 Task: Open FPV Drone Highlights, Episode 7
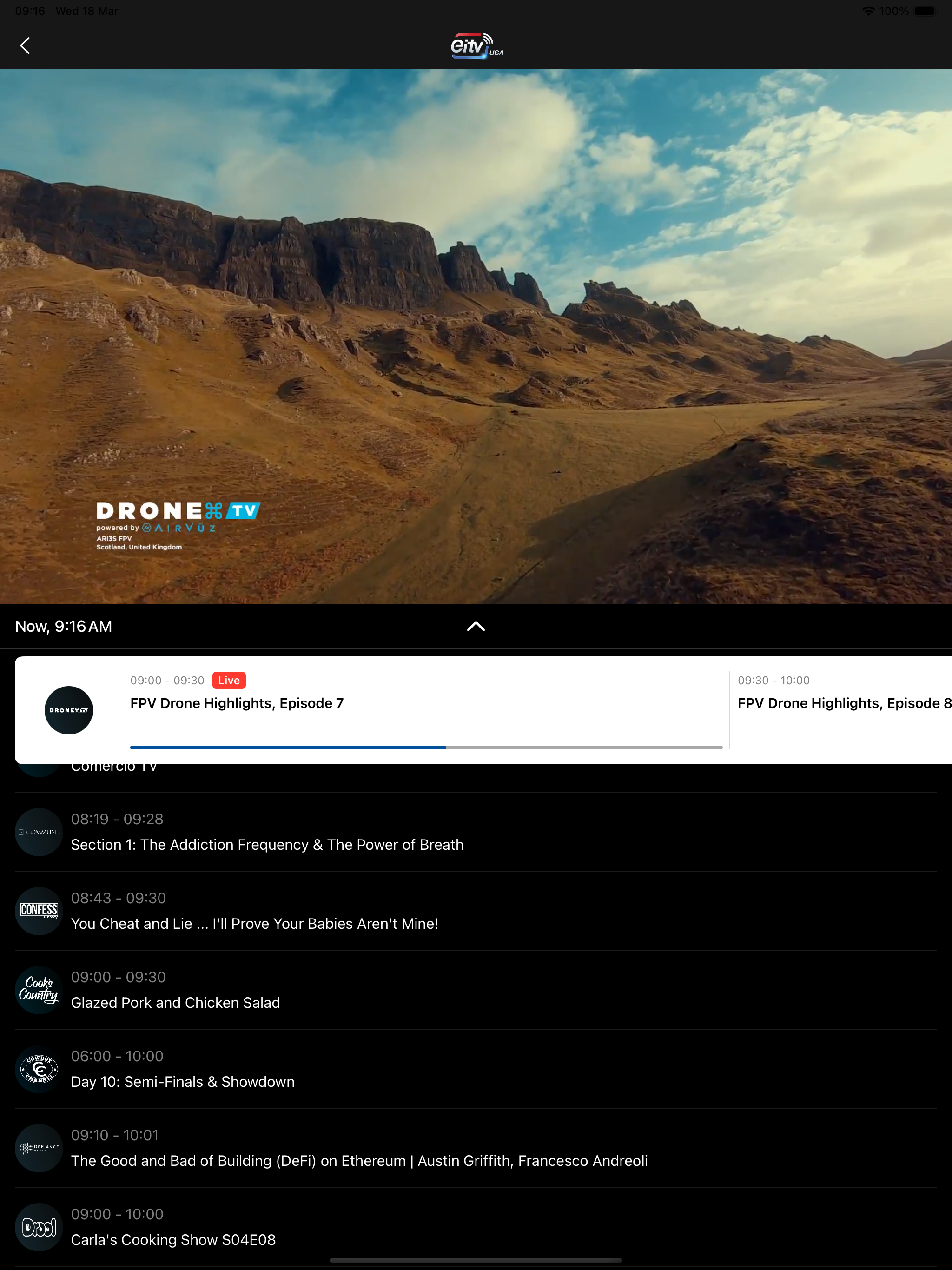pos(237,703)
